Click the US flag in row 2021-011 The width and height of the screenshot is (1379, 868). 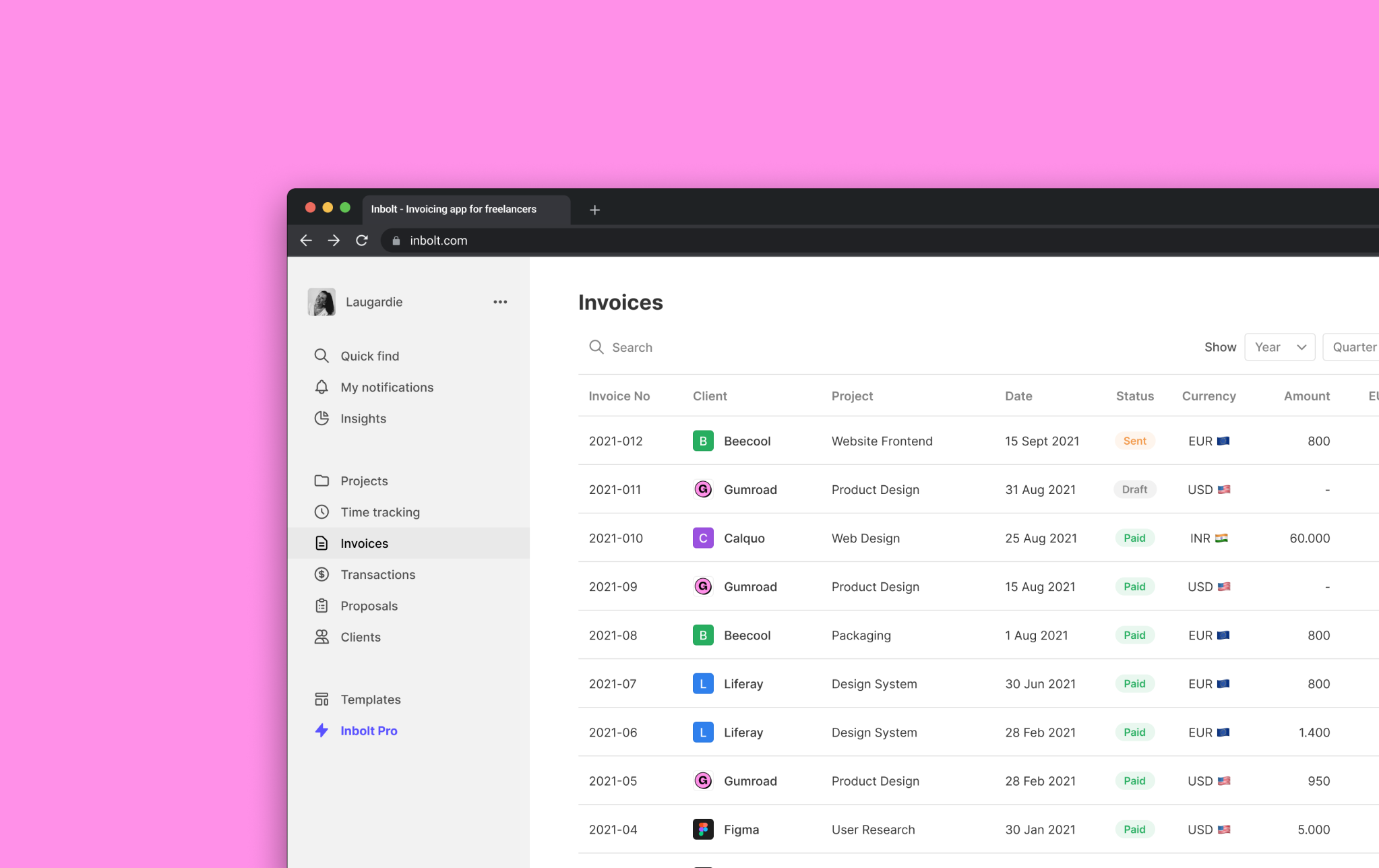click(x=1224, y=489)
